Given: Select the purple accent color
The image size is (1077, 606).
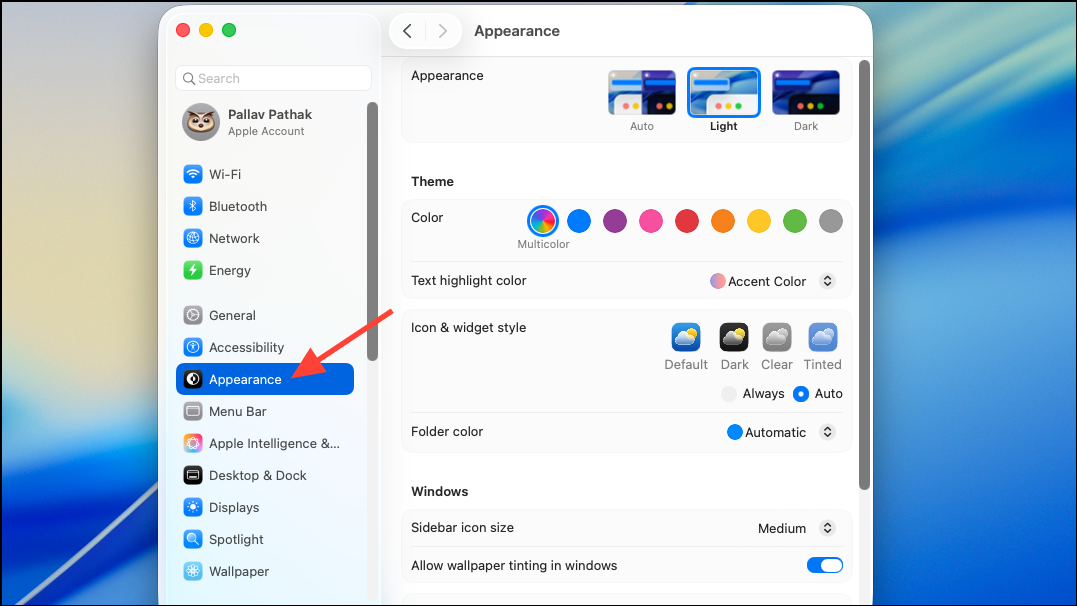Looking at the screenshot, I should (x=615, y=221).
